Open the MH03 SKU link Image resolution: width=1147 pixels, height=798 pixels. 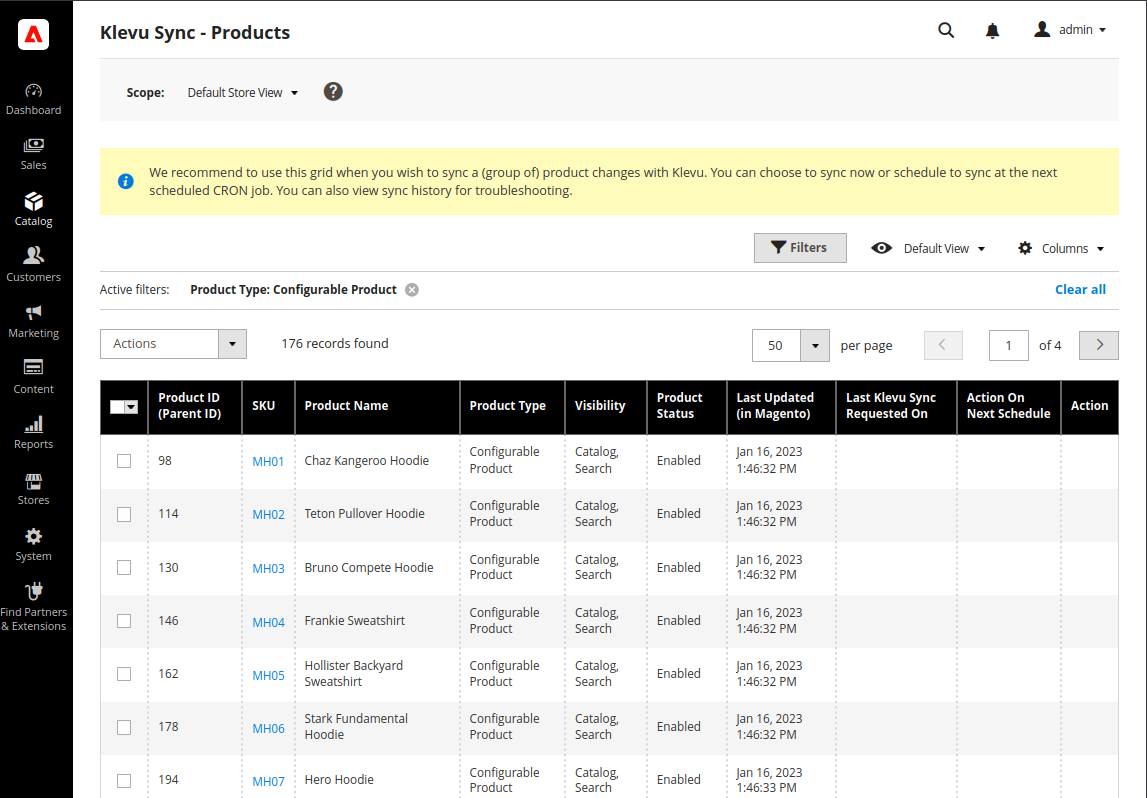click(x=268, y=568)
